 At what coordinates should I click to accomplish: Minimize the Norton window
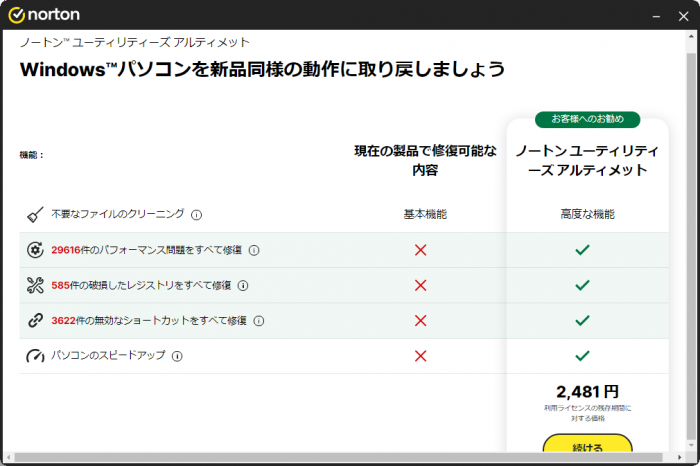point(656,17)
